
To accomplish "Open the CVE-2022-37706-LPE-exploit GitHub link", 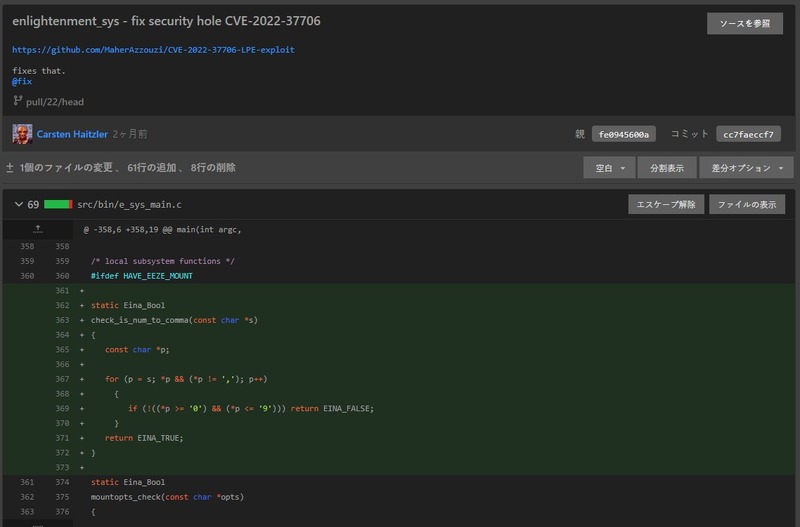I will [x=153, y=50].
